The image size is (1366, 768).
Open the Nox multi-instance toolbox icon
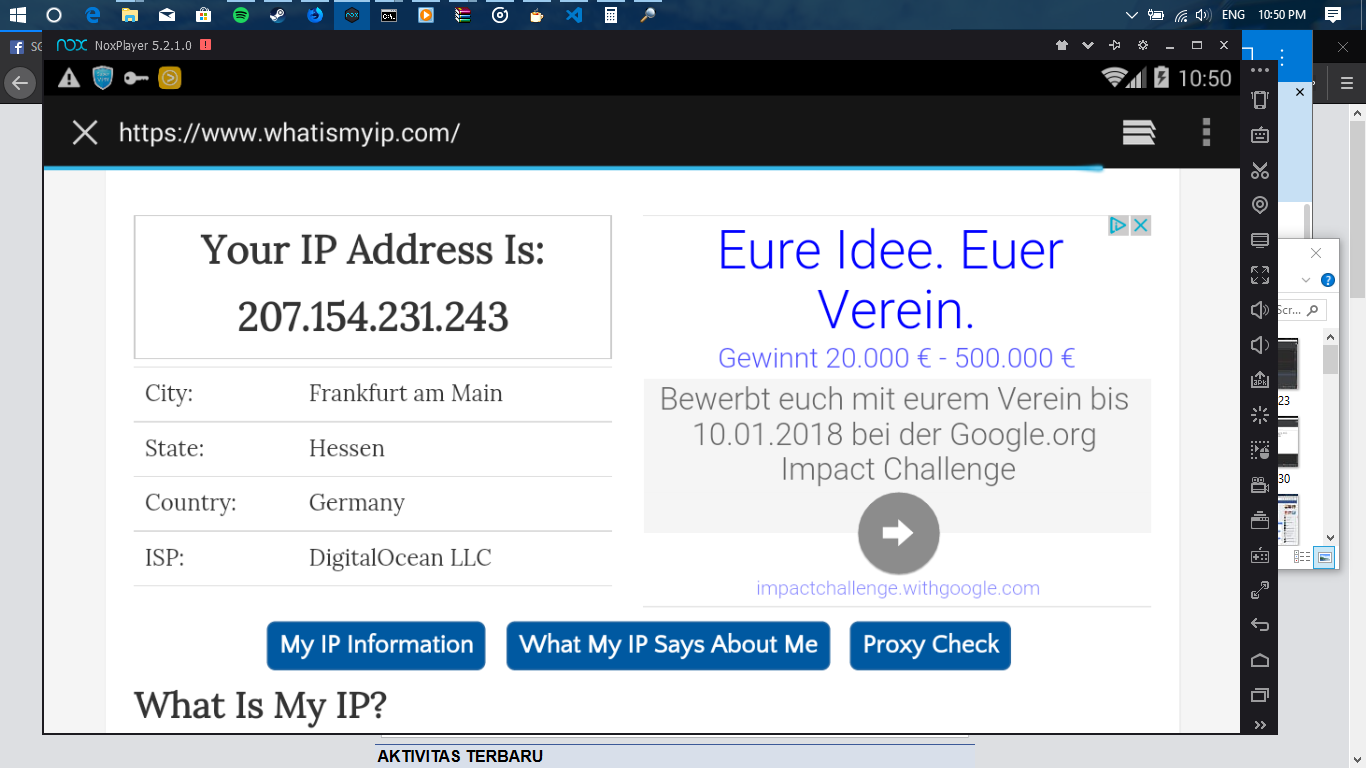(x=1260, y=520)
